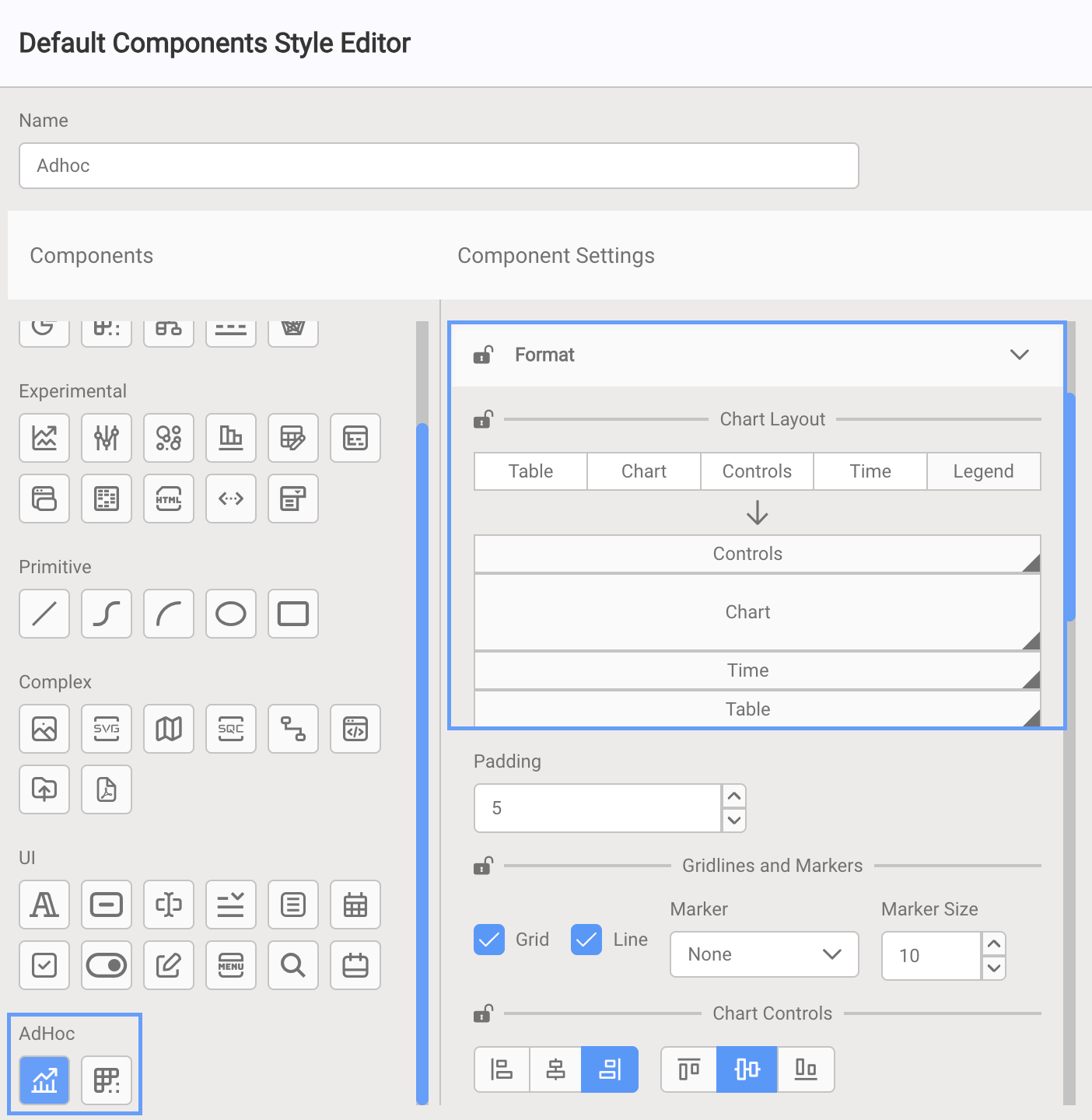Choose the rectangle primitive
The width and height of the screenshot is (1092, 1120).
[x=293, y=614]
